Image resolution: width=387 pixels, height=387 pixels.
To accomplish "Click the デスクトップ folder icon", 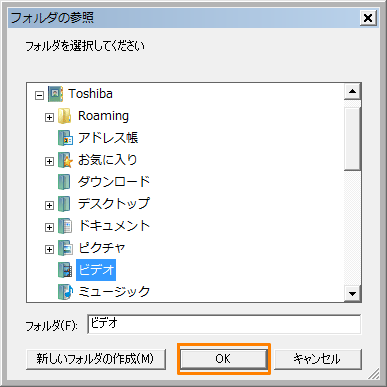I will 64,204.
